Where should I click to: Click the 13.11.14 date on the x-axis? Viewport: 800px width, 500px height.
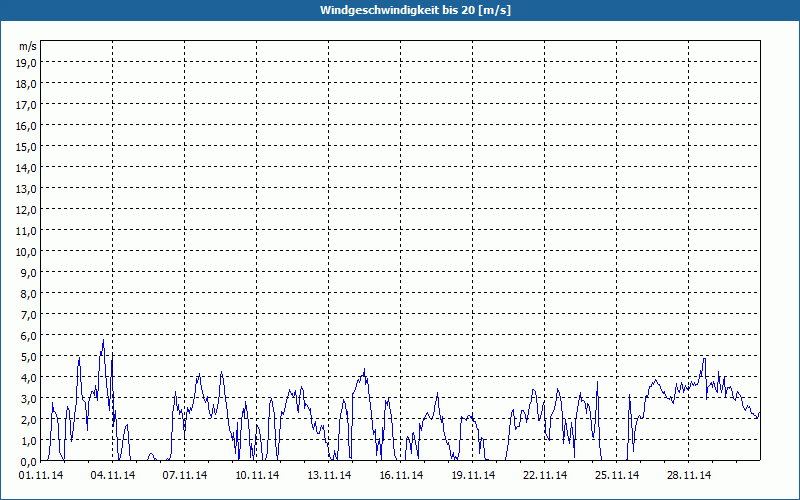[329, 476]
